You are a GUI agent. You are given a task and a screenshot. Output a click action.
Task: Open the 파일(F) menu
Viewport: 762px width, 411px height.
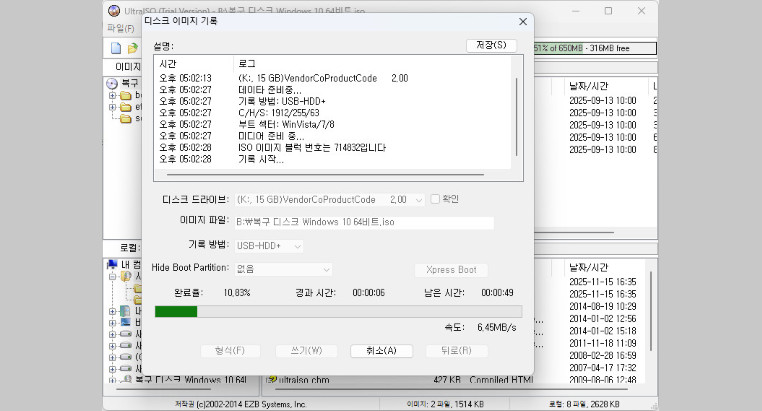(x=120, y=28)
